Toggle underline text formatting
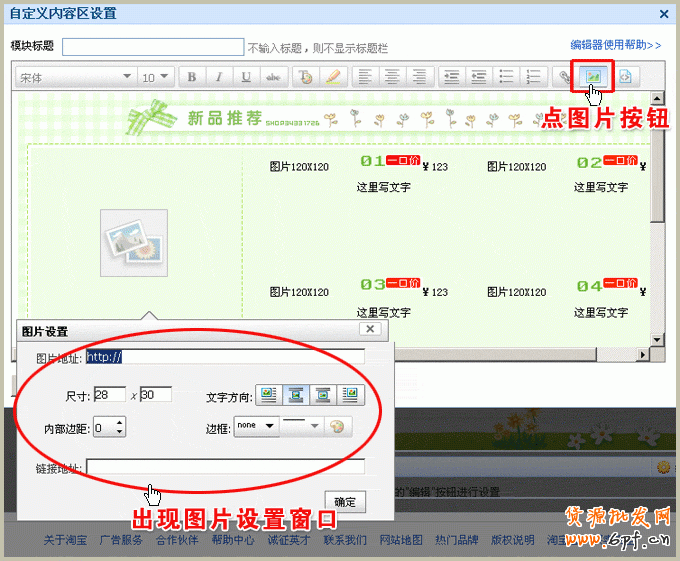 click(246, 77)
